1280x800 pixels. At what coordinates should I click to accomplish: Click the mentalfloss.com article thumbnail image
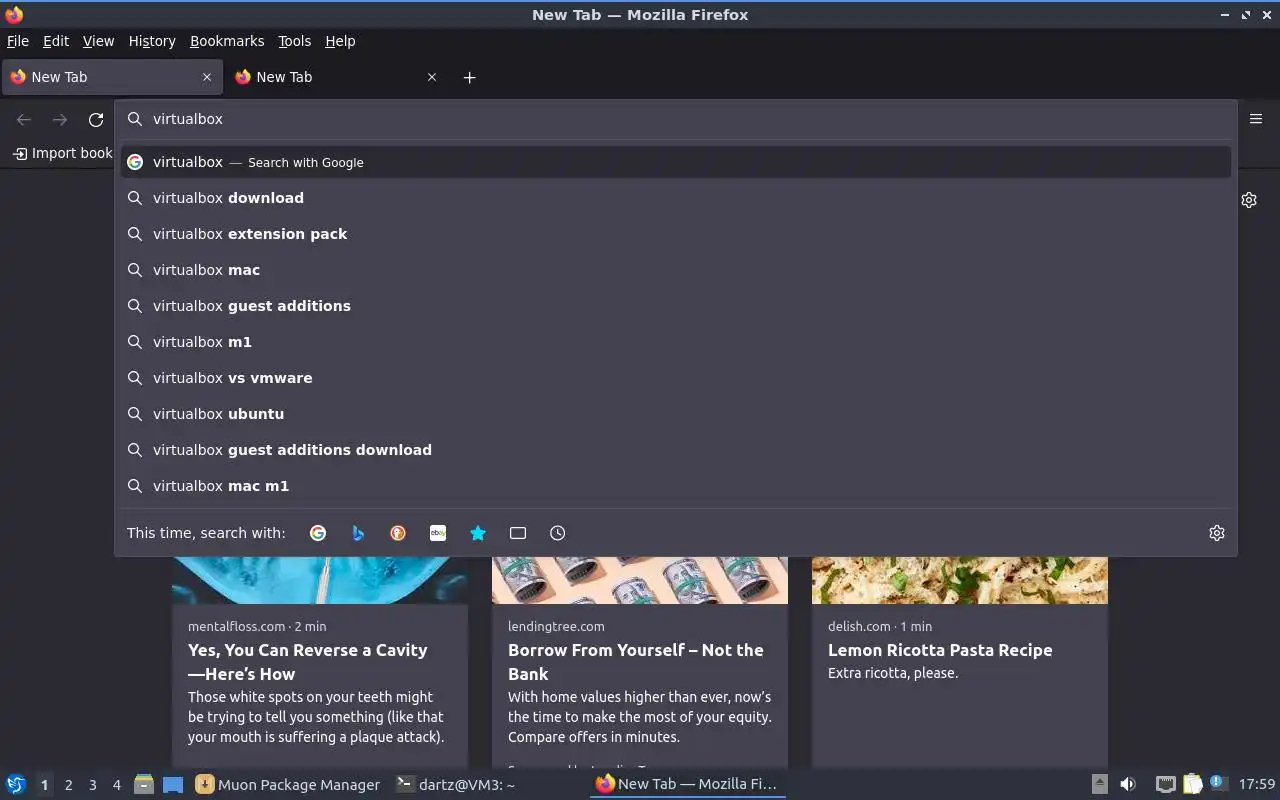click(320, 580)
